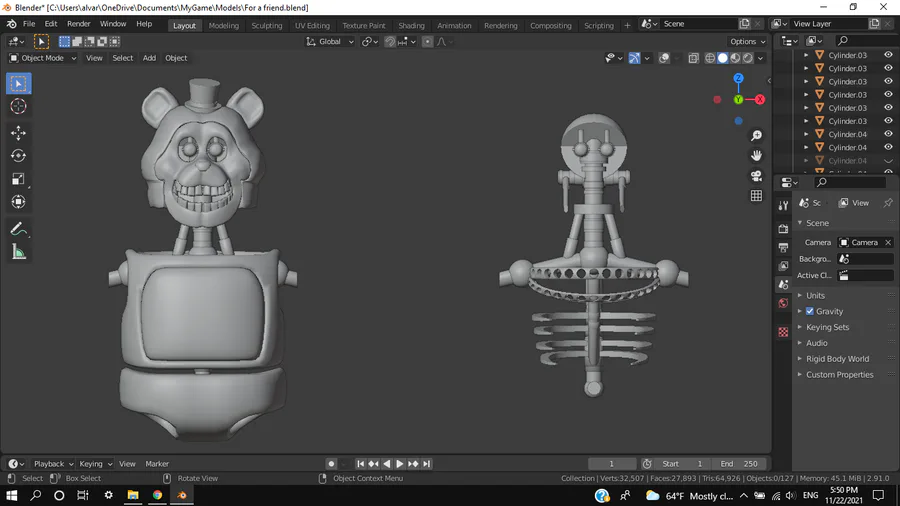
Task: Toggle use preview range clock icon
Action: [x=647, y=464]
